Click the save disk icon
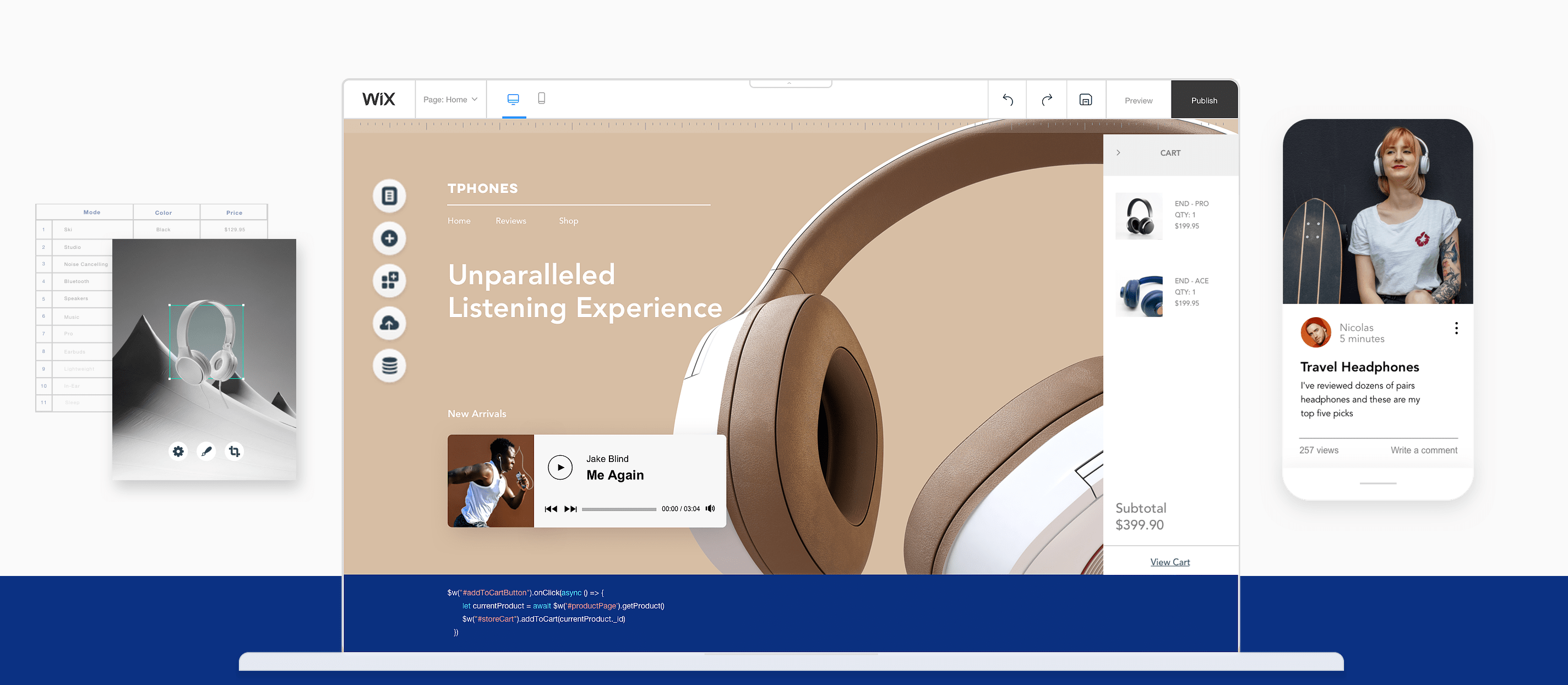 pos(1085,100)
